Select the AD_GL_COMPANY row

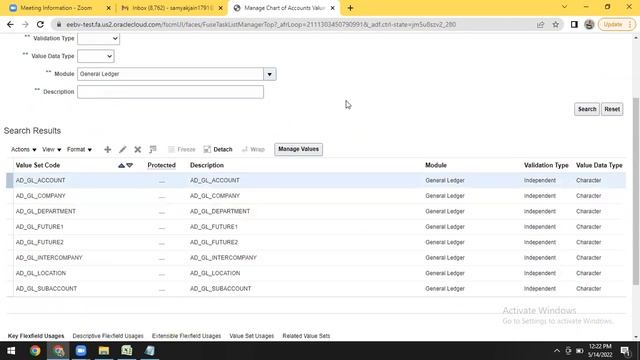pos(316,196)
